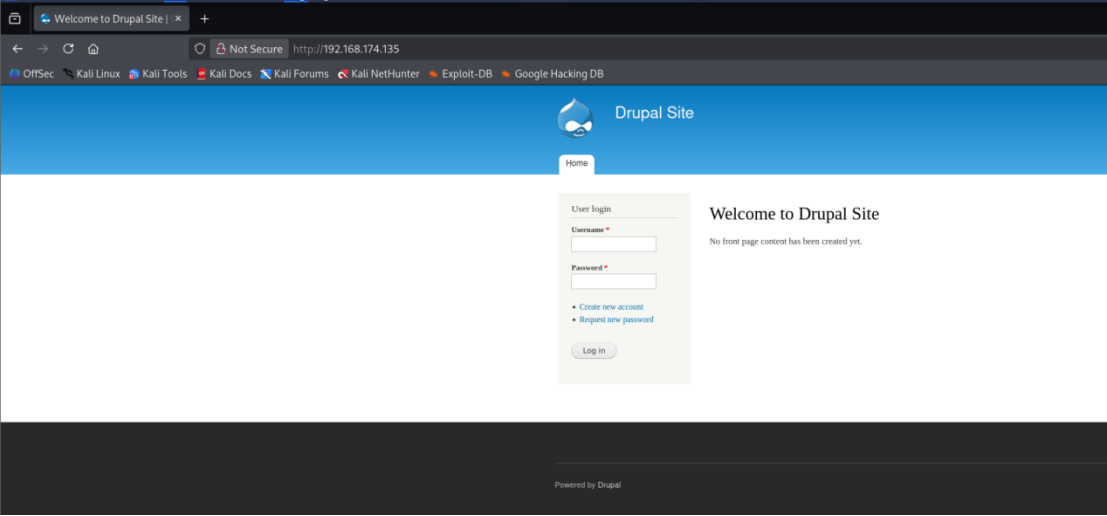Viewport: 1107px width, 516px height.
Task: Click the browser back arrow
Action: pos(18,49)
